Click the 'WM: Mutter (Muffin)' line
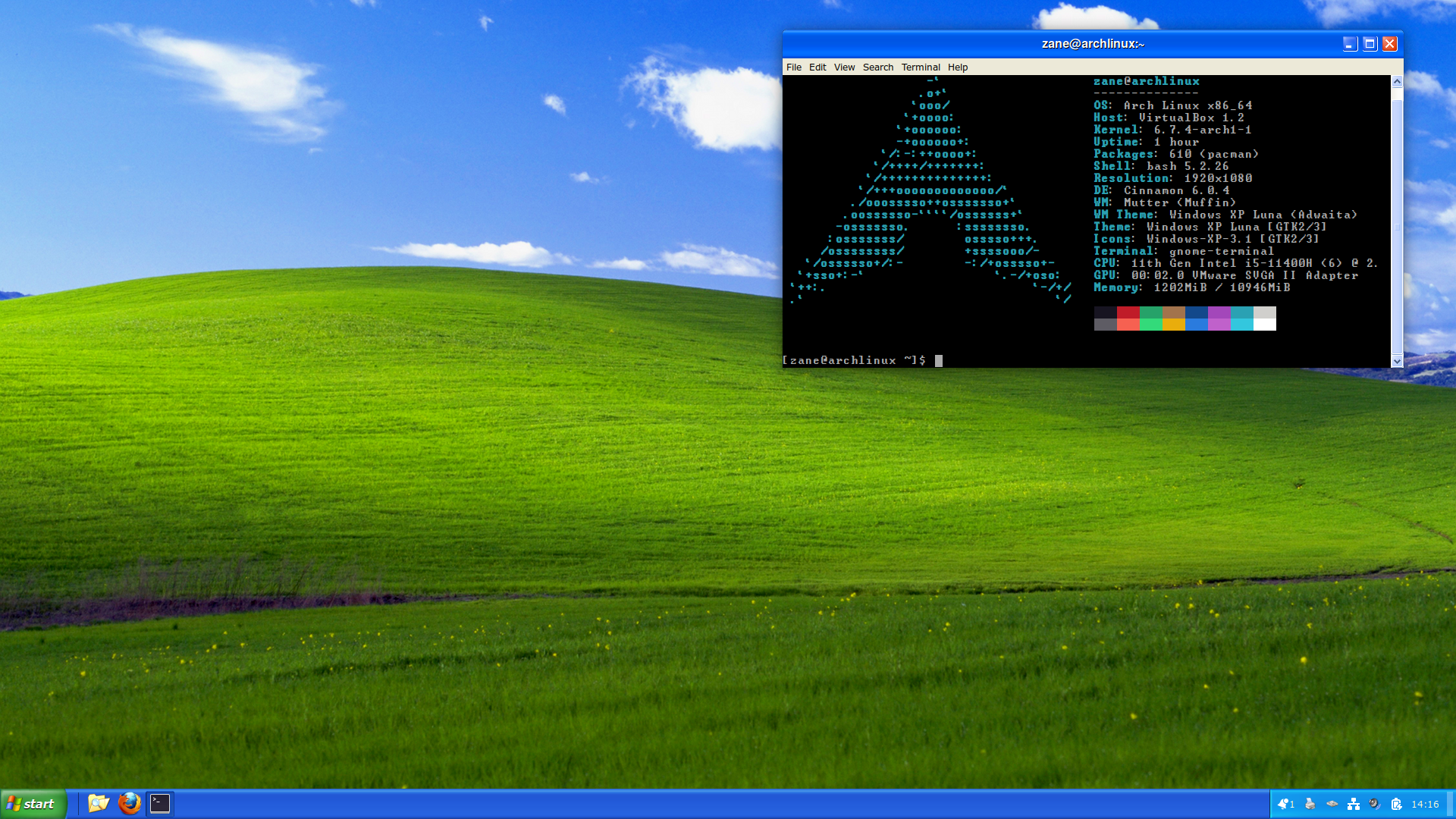This screenshot has width=1456, height=819. pyautogui.click(x=1165, y=202)
